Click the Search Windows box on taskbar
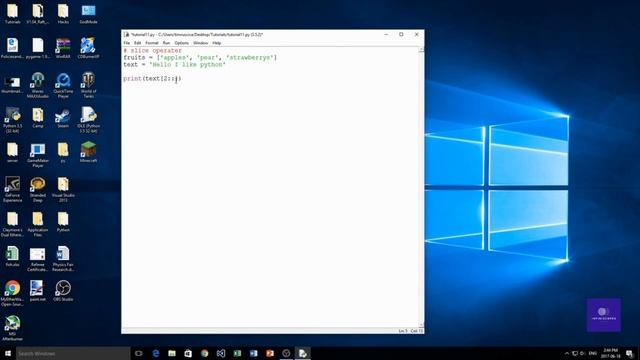The height and width of the screenshot is (360, 640). click(x=73, y=353)
